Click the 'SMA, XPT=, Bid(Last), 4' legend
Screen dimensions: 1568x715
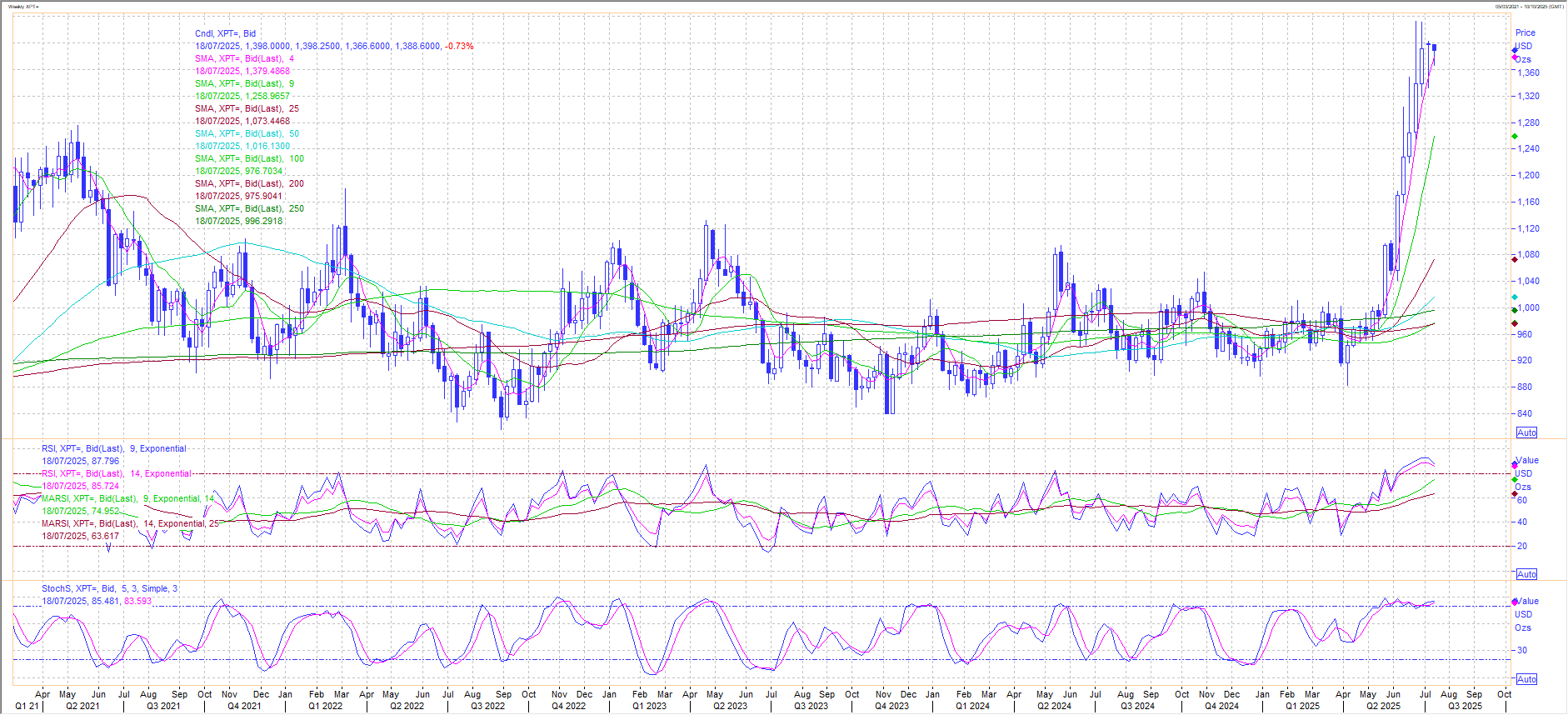tap(244, 59)
